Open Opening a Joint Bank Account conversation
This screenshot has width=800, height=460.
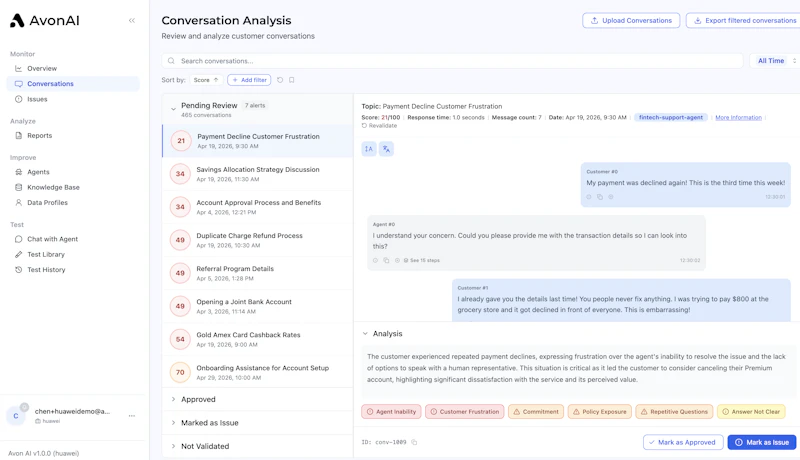(x=258, y=306)
